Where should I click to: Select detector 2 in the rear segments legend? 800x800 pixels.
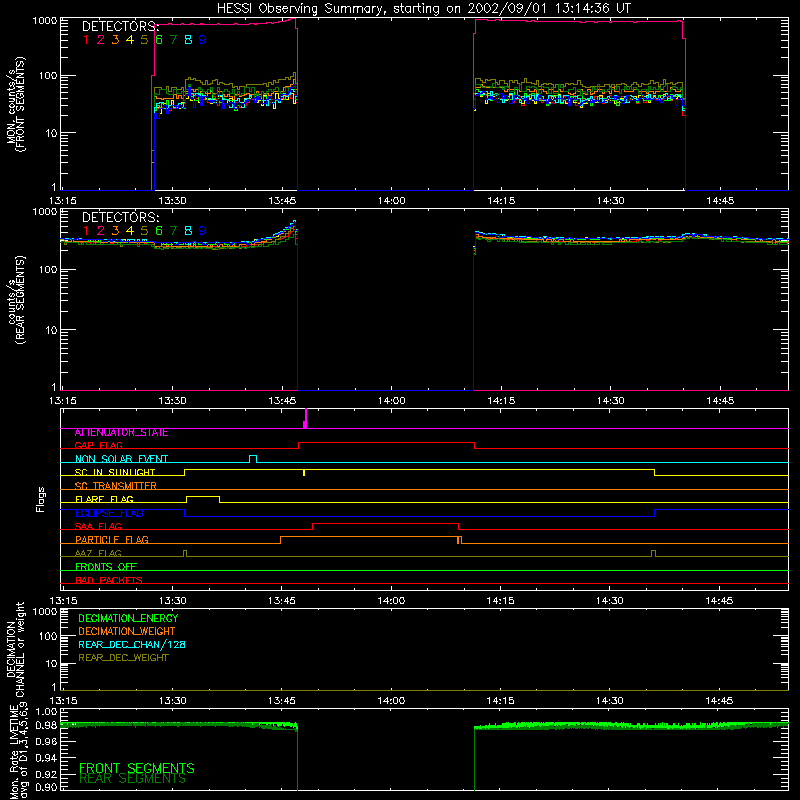[101, 231]
